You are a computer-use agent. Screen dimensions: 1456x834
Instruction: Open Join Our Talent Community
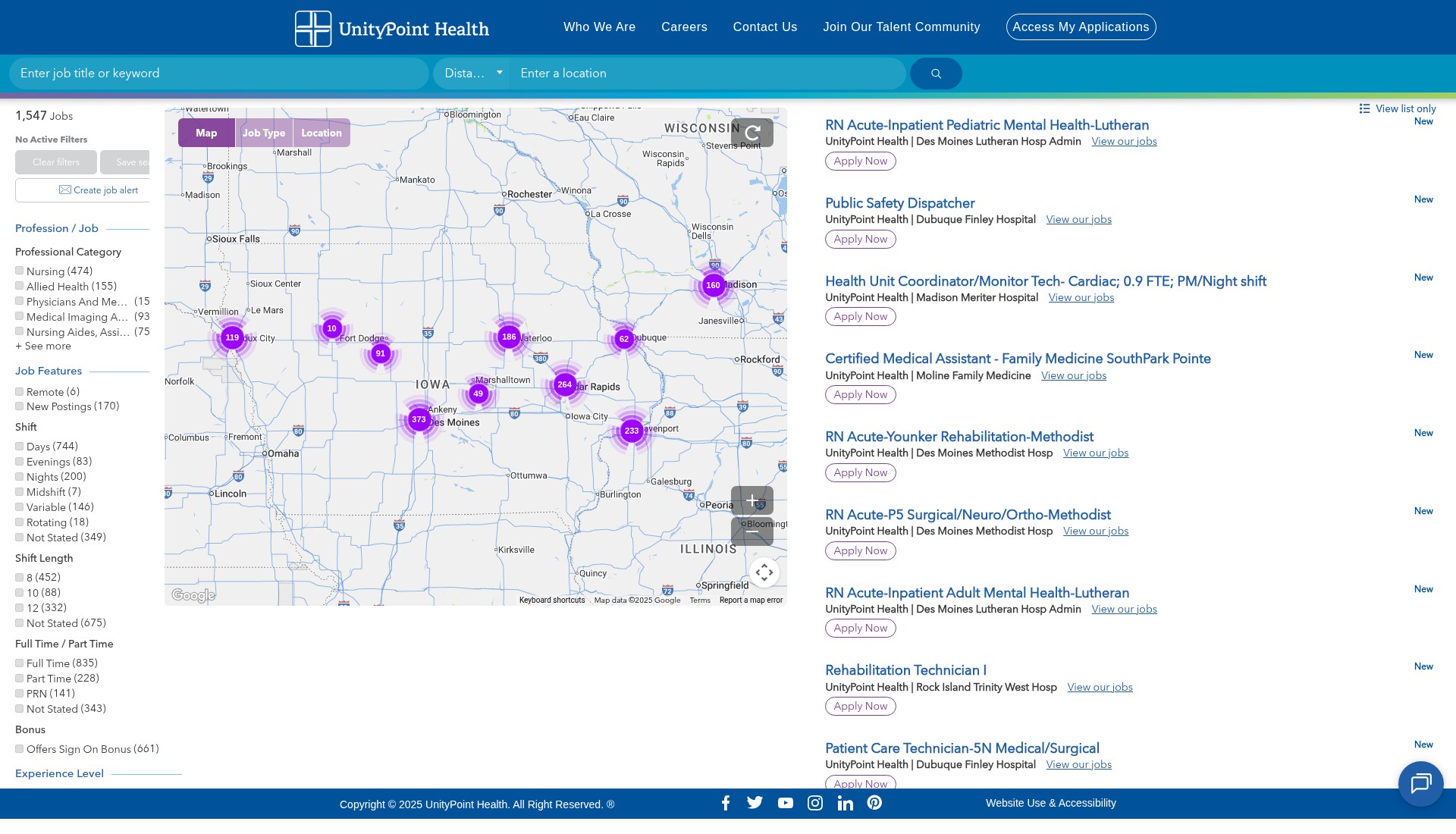(x=902, y=27)
